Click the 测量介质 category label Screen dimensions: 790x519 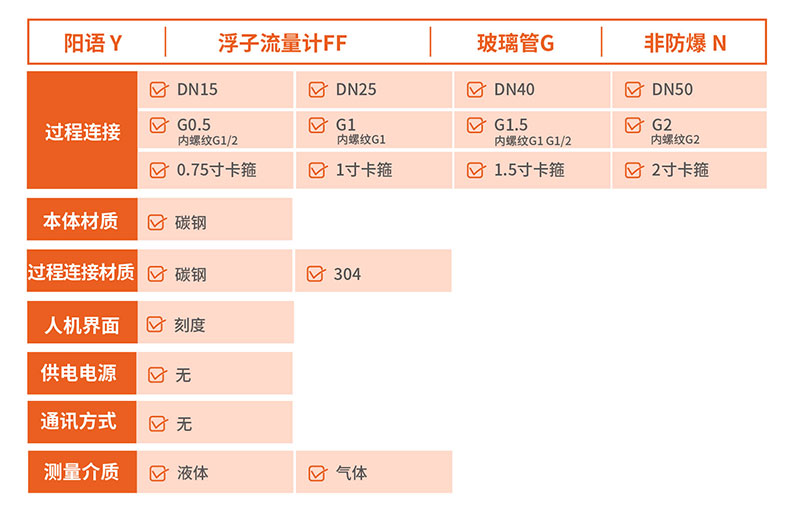82,471
